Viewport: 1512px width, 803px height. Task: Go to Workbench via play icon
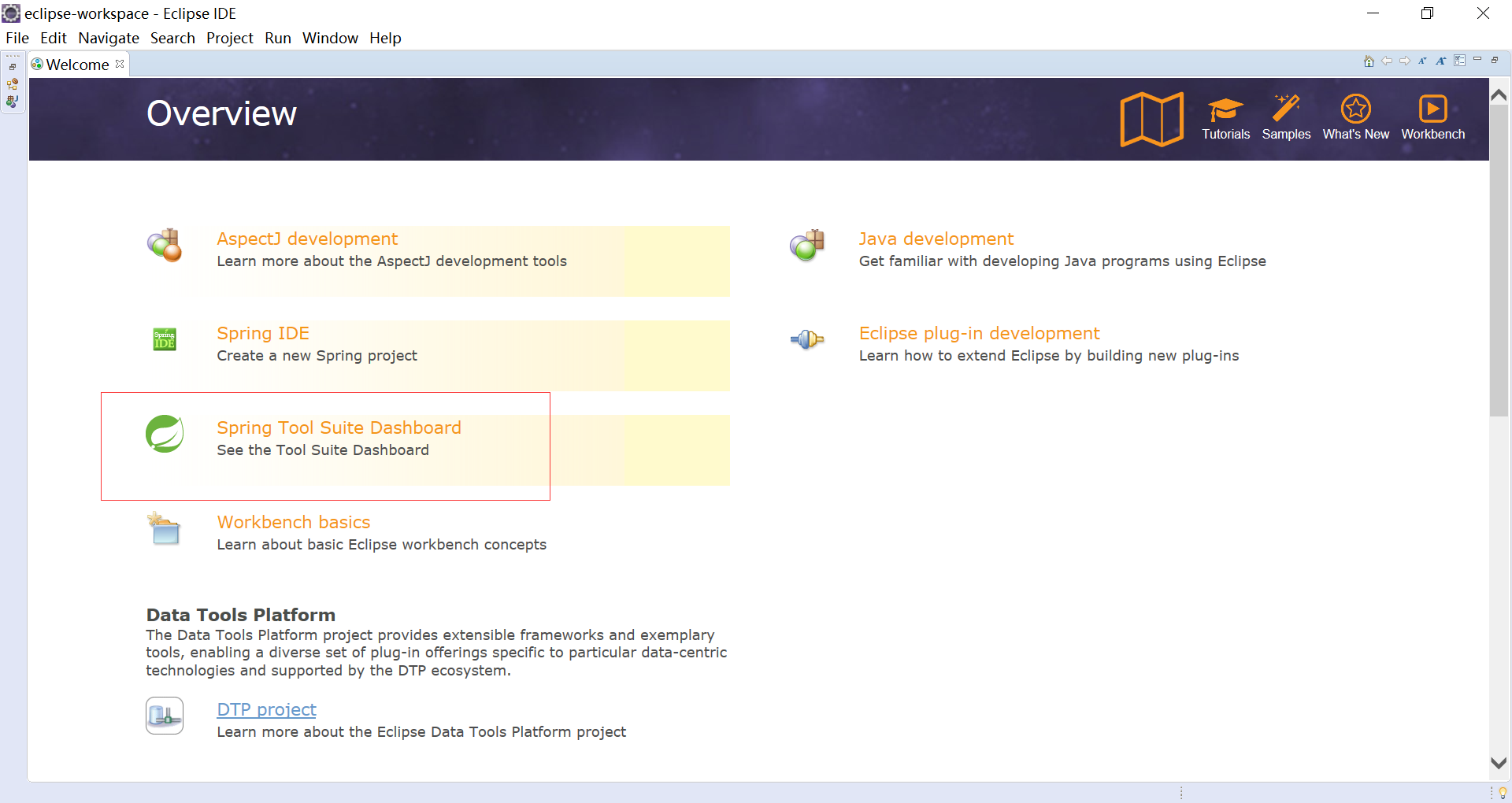click(1432, 109)
